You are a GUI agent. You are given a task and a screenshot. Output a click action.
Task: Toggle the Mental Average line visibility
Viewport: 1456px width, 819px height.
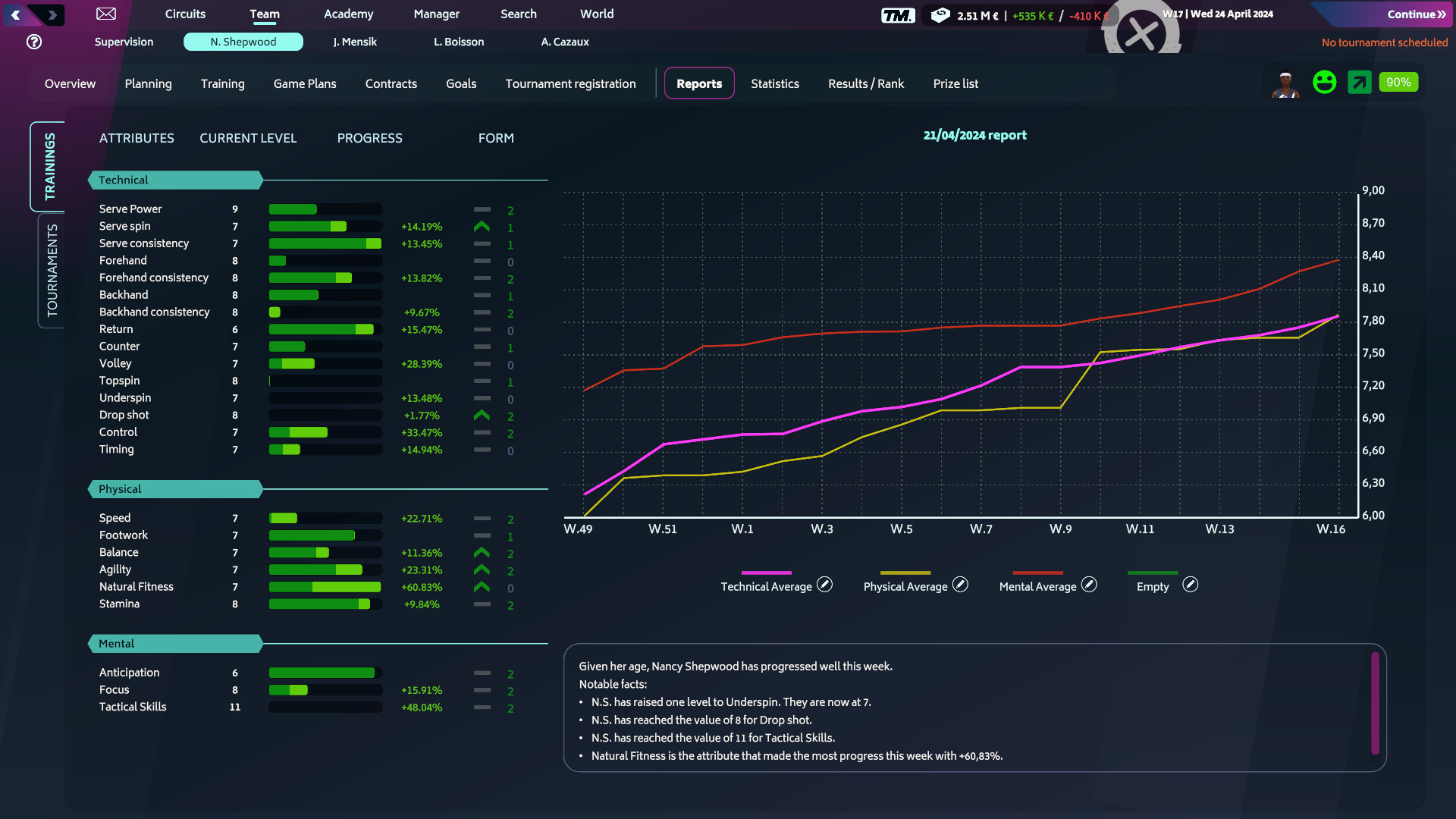pos(1089,585)
